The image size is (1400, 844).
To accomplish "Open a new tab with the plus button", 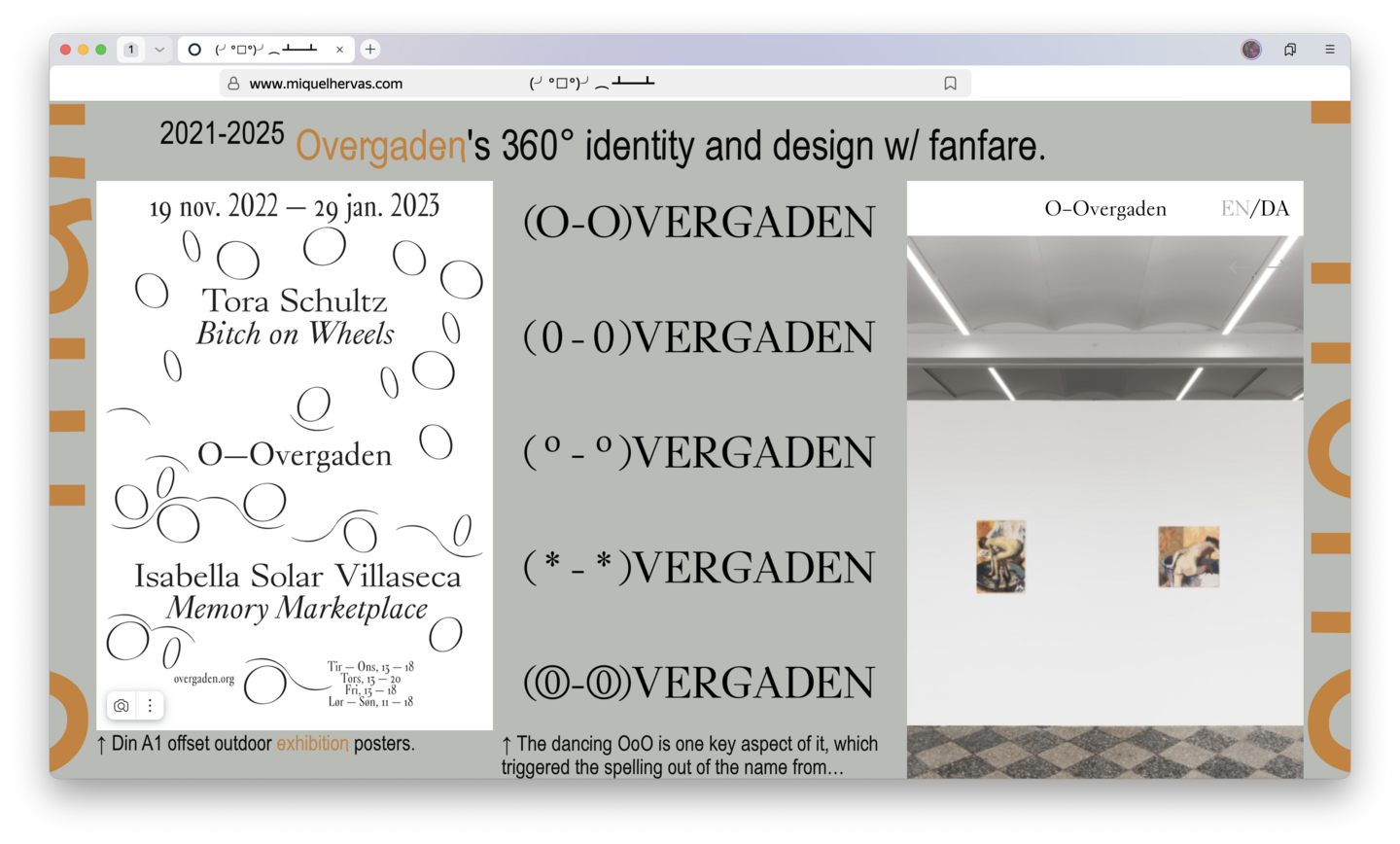I will (x=370, y=50).
